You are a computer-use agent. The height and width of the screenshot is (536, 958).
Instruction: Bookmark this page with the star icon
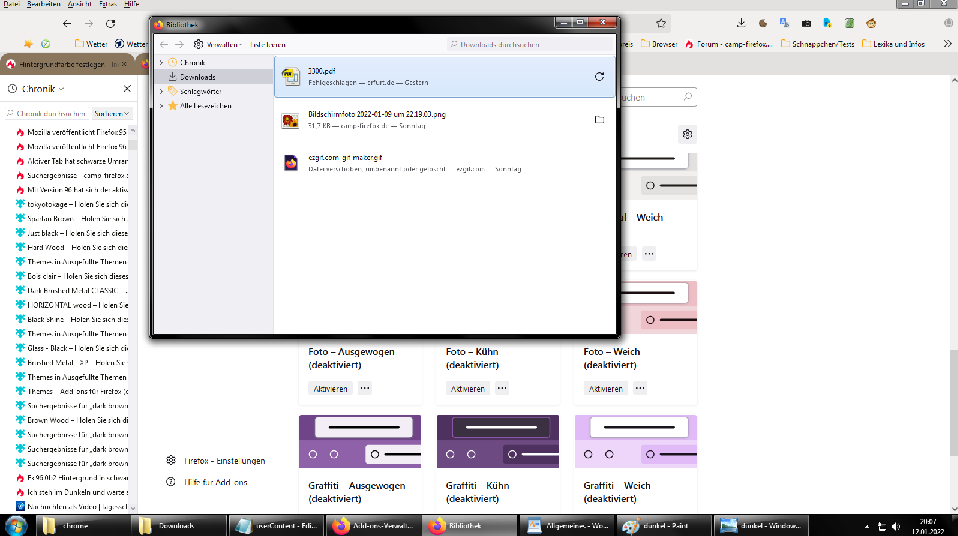click(x=661, y=23)
